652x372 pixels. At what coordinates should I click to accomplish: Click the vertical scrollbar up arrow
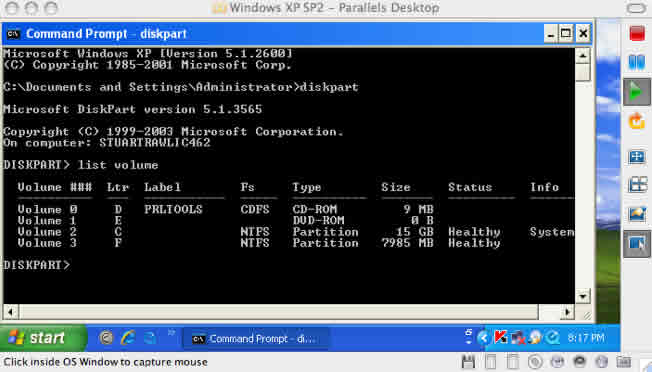click(583, 56)
